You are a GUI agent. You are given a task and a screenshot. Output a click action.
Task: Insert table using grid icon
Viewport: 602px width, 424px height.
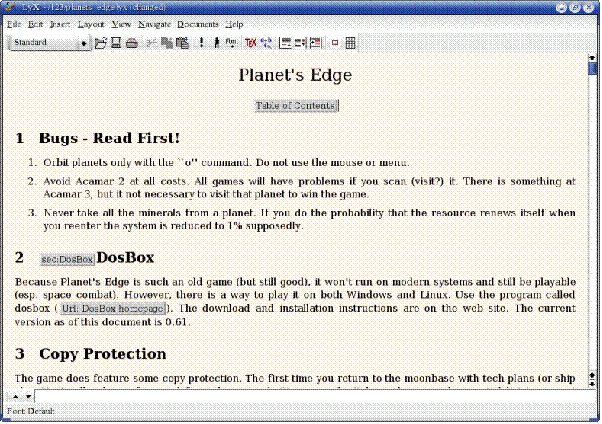(350, 43)
